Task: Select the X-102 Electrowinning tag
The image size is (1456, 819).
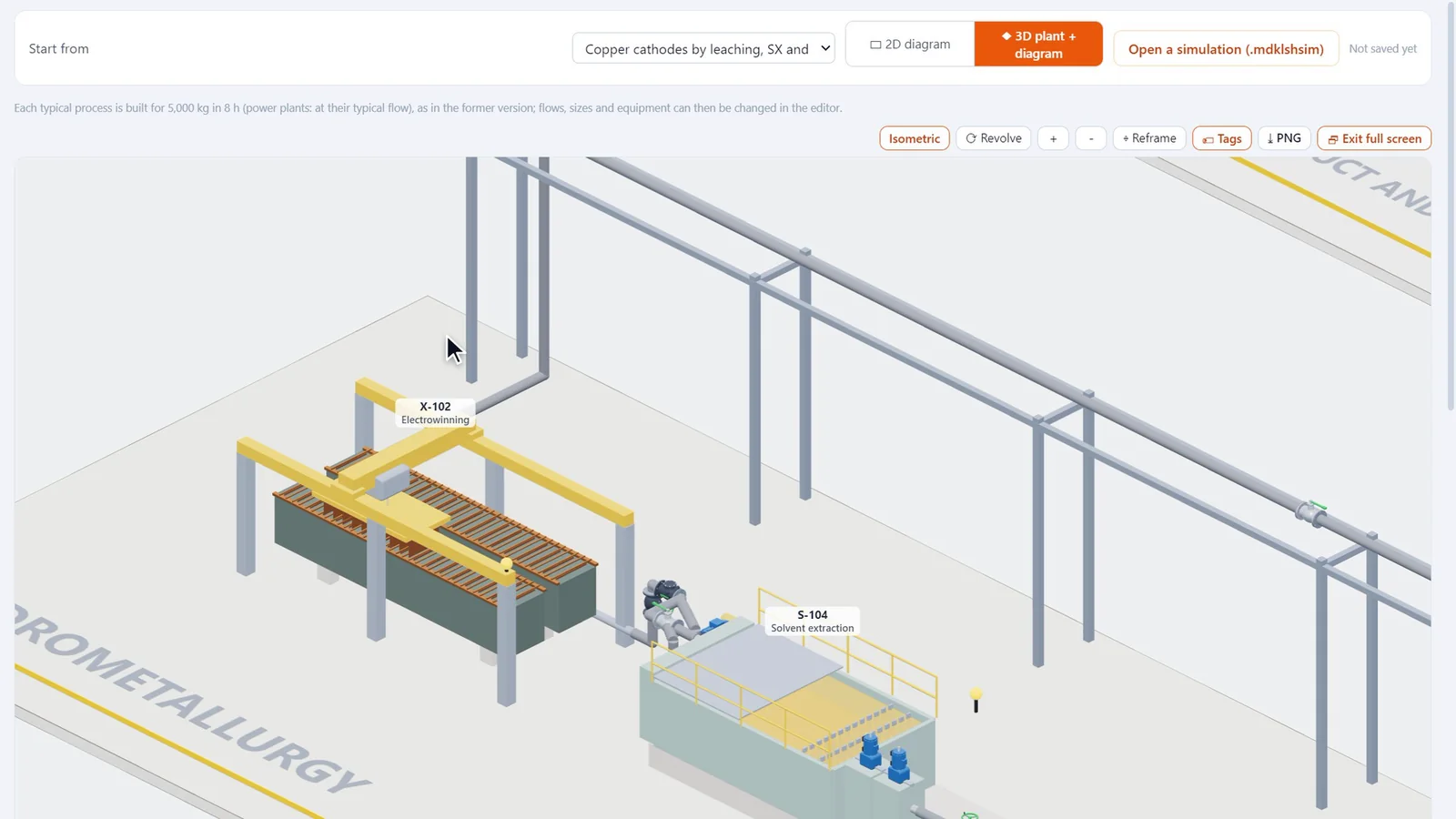Action: pyautogui.click(x=435, y=413)
